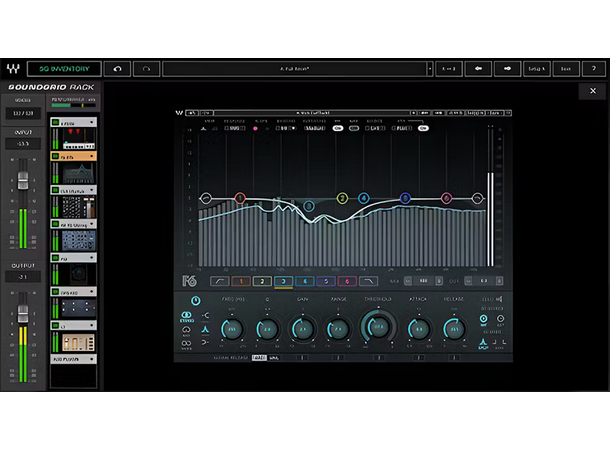Open the menu arrow on the slot above the beige limiter thumbnail

coord(92,326)
